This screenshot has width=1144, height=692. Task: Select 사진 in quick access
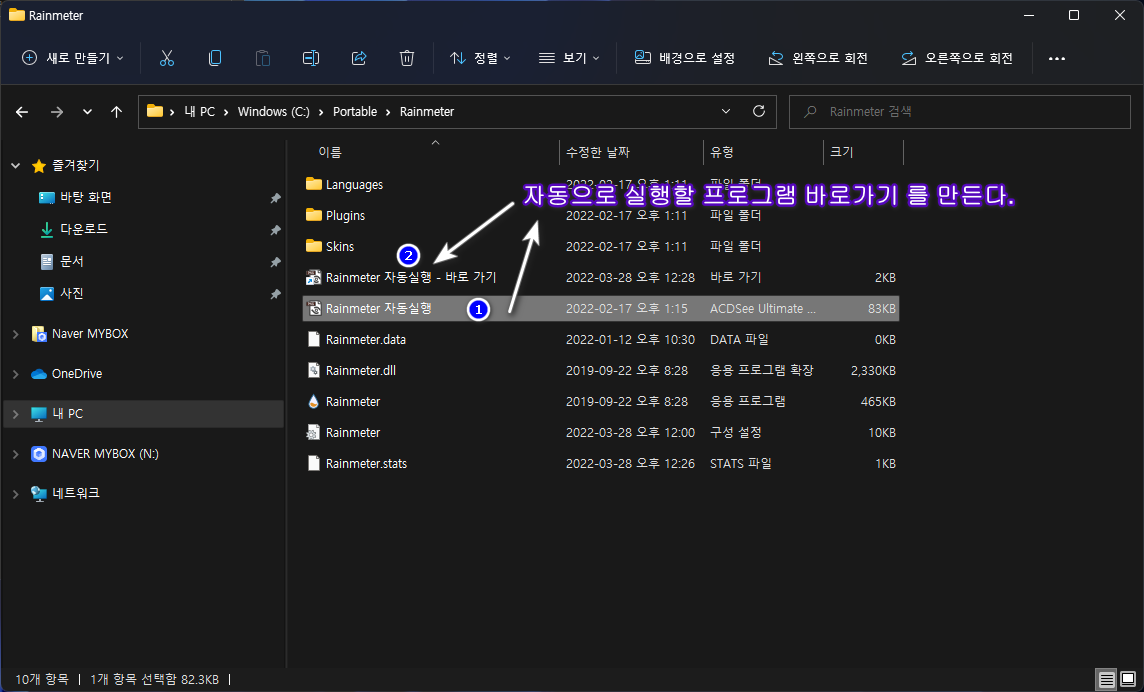tap(72, 293)
